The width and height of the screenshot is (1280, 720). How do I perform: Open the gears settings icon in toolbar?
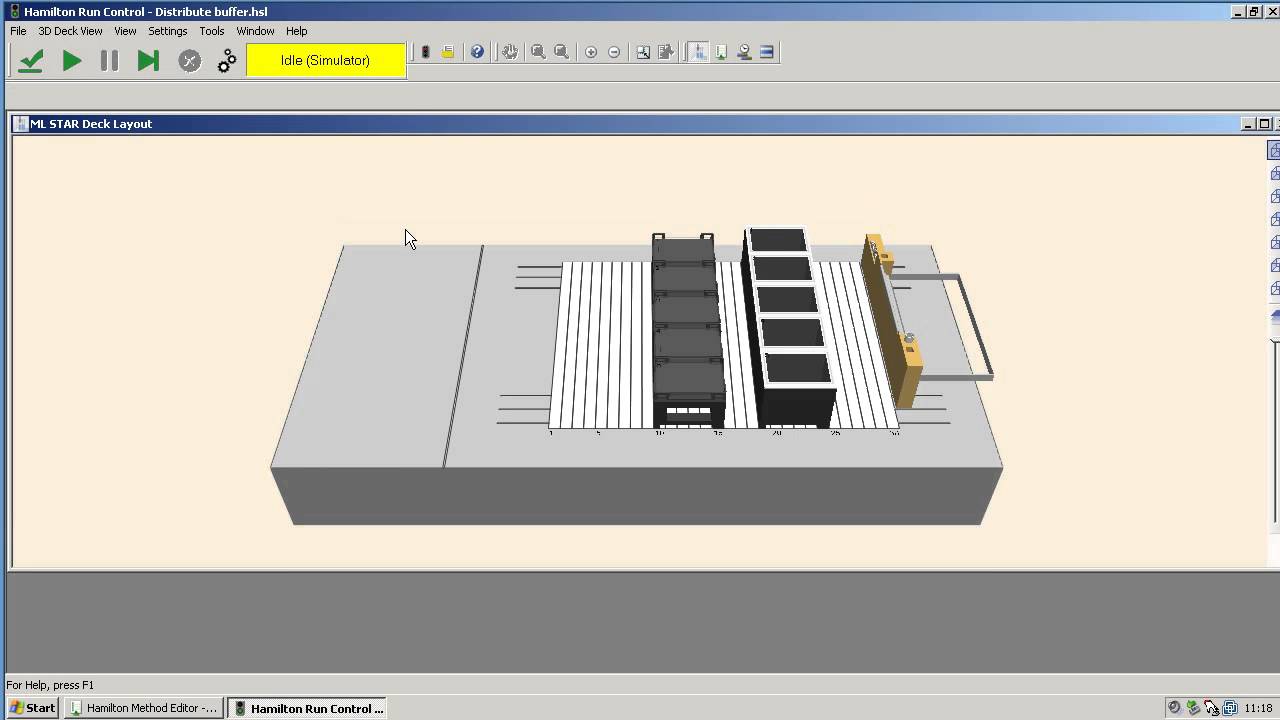tap(227, 61)
